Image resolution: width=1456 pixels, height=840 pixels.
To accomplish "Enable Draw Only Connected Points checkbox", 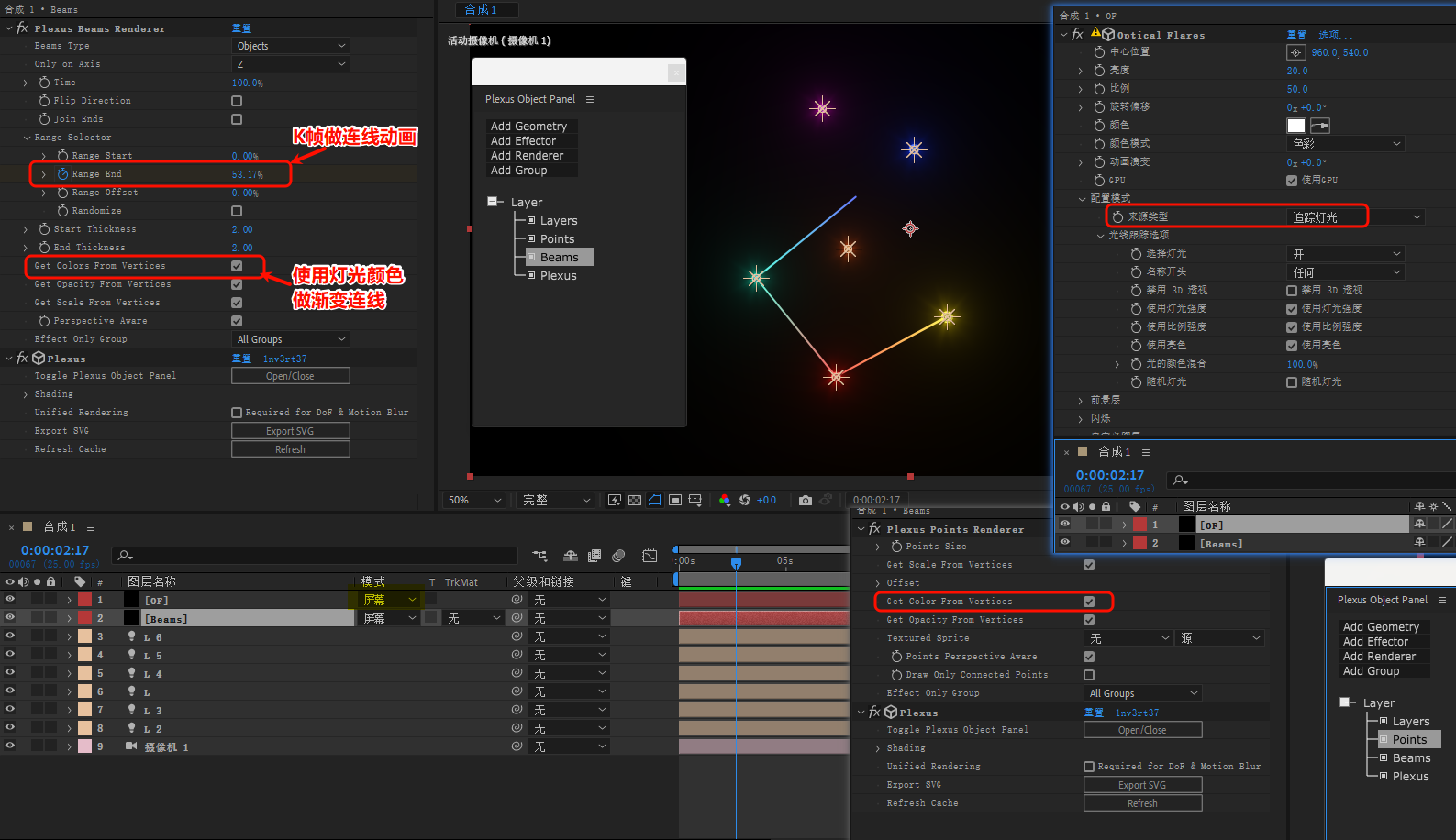I will [1089, 675].
